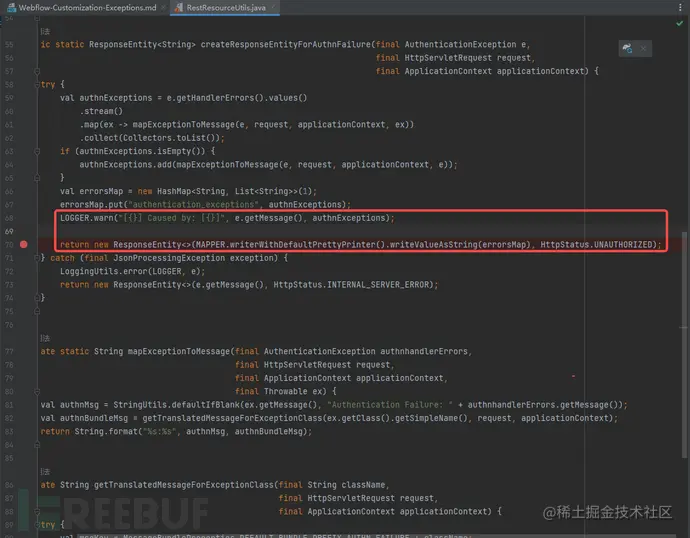This screenshot has width=690, height=538.
Task: Click MAPPER.writerWithDefaultPrettyPrinter() on line 70
Action: tap(291, 245)
